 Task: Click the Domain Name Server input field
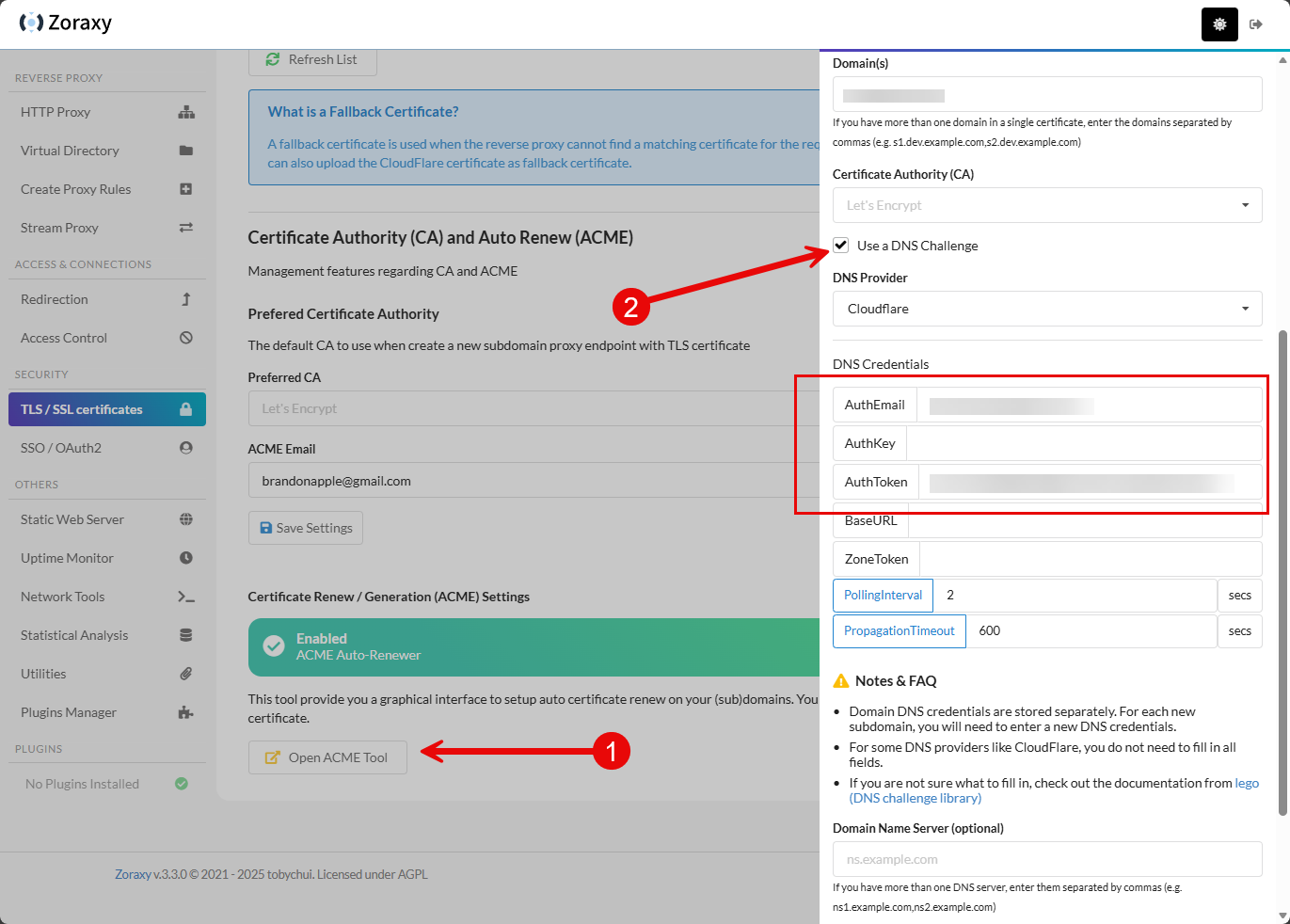1047,859
